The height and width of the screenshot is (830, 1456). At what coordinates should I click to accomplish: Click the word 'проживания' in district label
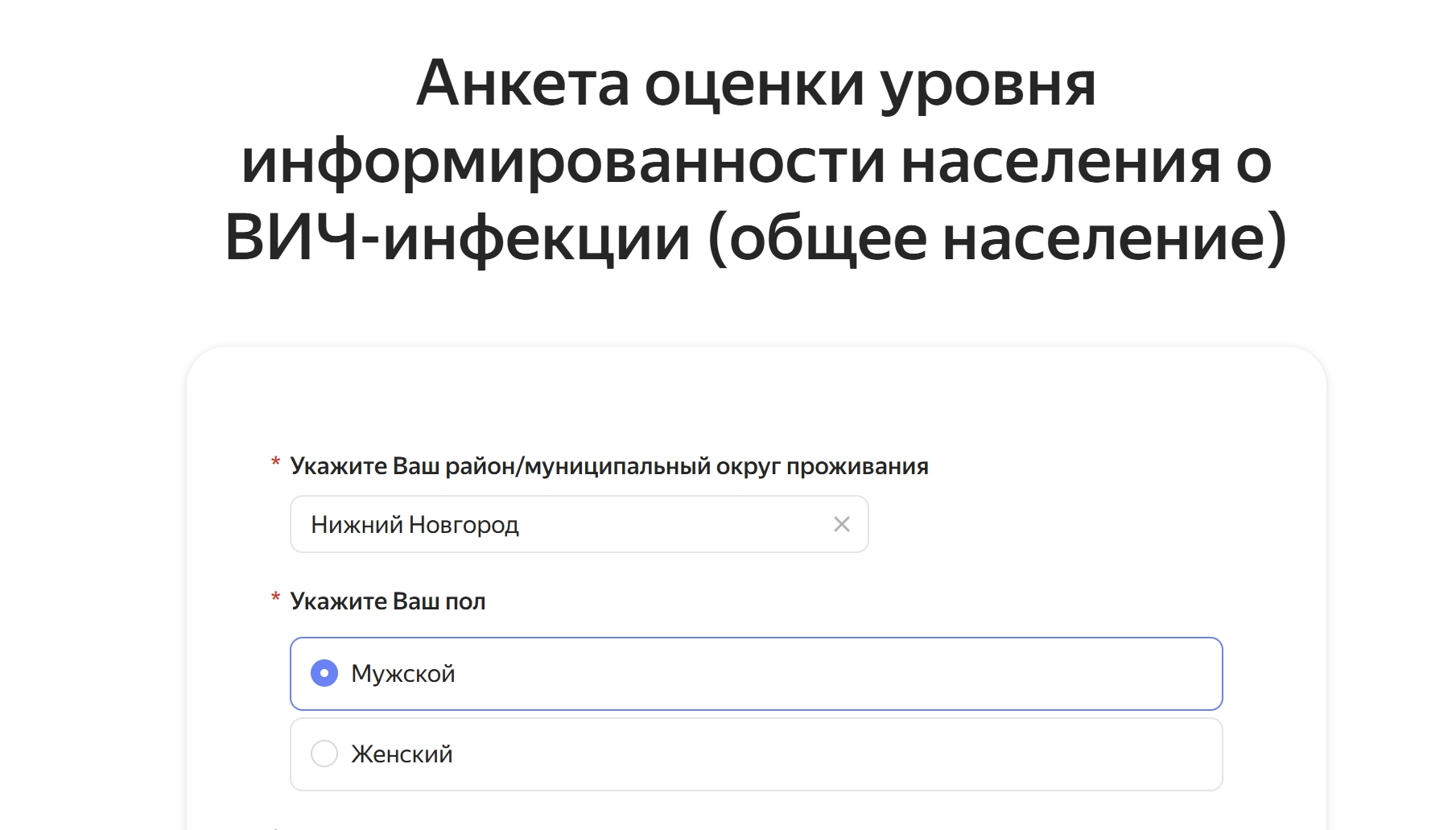click(857, 466)
